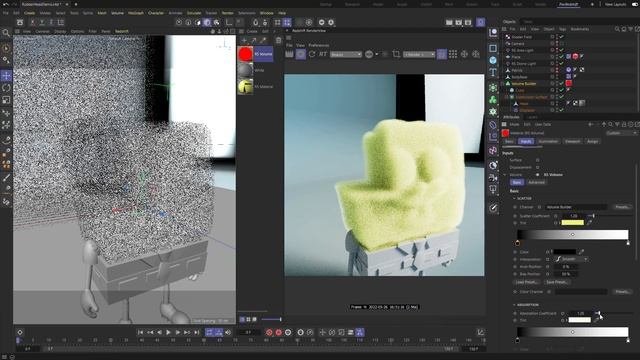Click the brush tool in left toolbar

pos(6,178)
